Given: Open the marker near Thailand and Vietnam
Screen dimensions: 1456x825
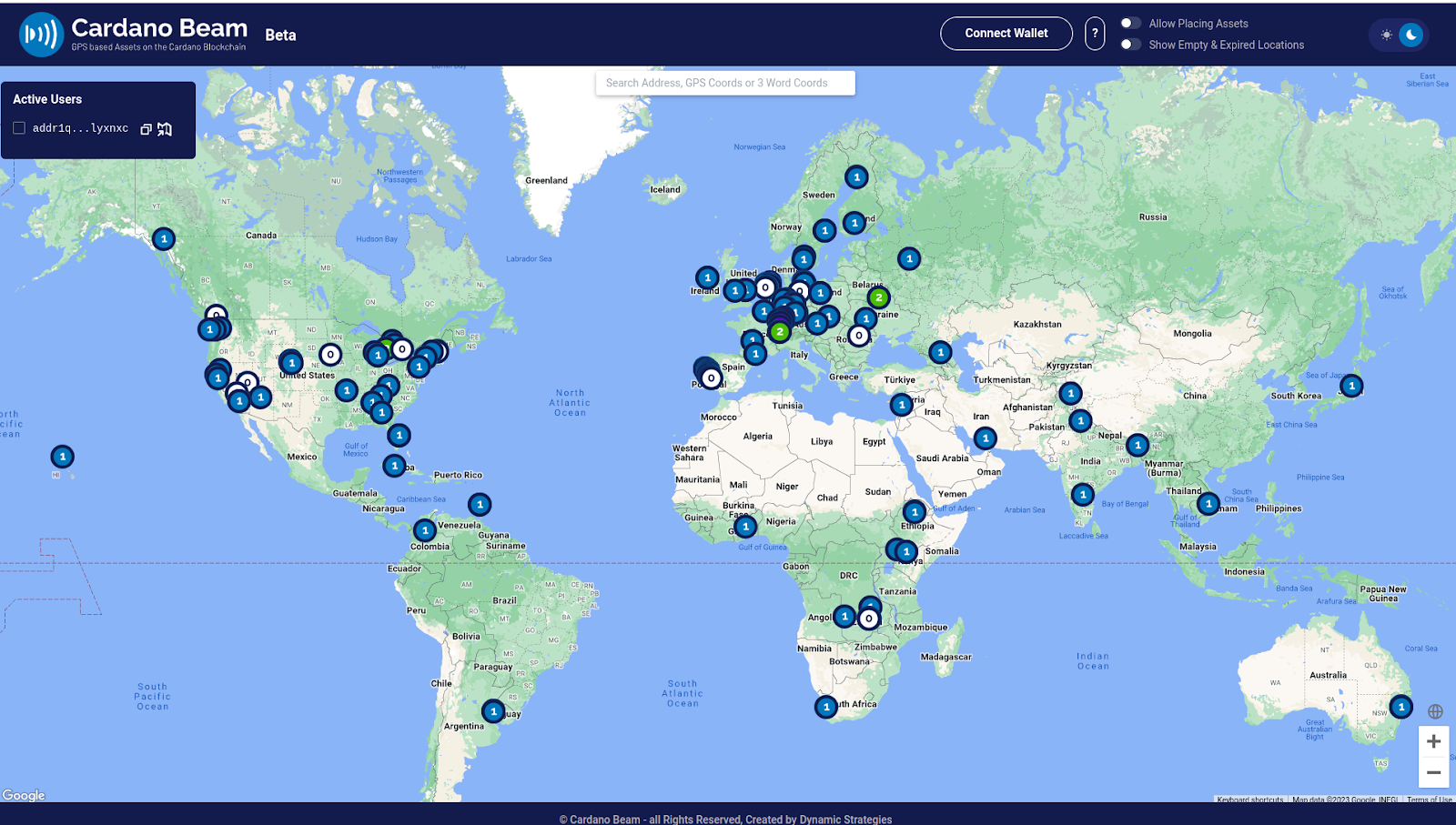Looking at the screenshot, I should [1208, 503].
